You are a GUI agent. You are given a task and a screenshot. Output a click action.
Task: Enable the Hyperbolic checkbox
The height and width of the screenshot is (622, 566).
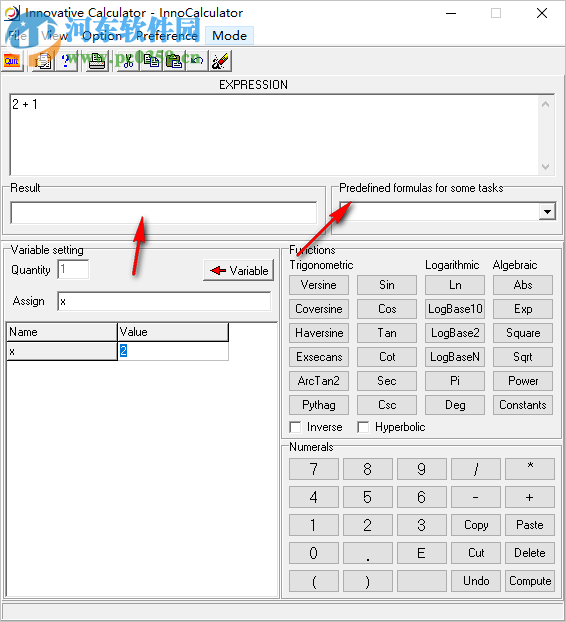pyautogui.click(x=363, y=427)
